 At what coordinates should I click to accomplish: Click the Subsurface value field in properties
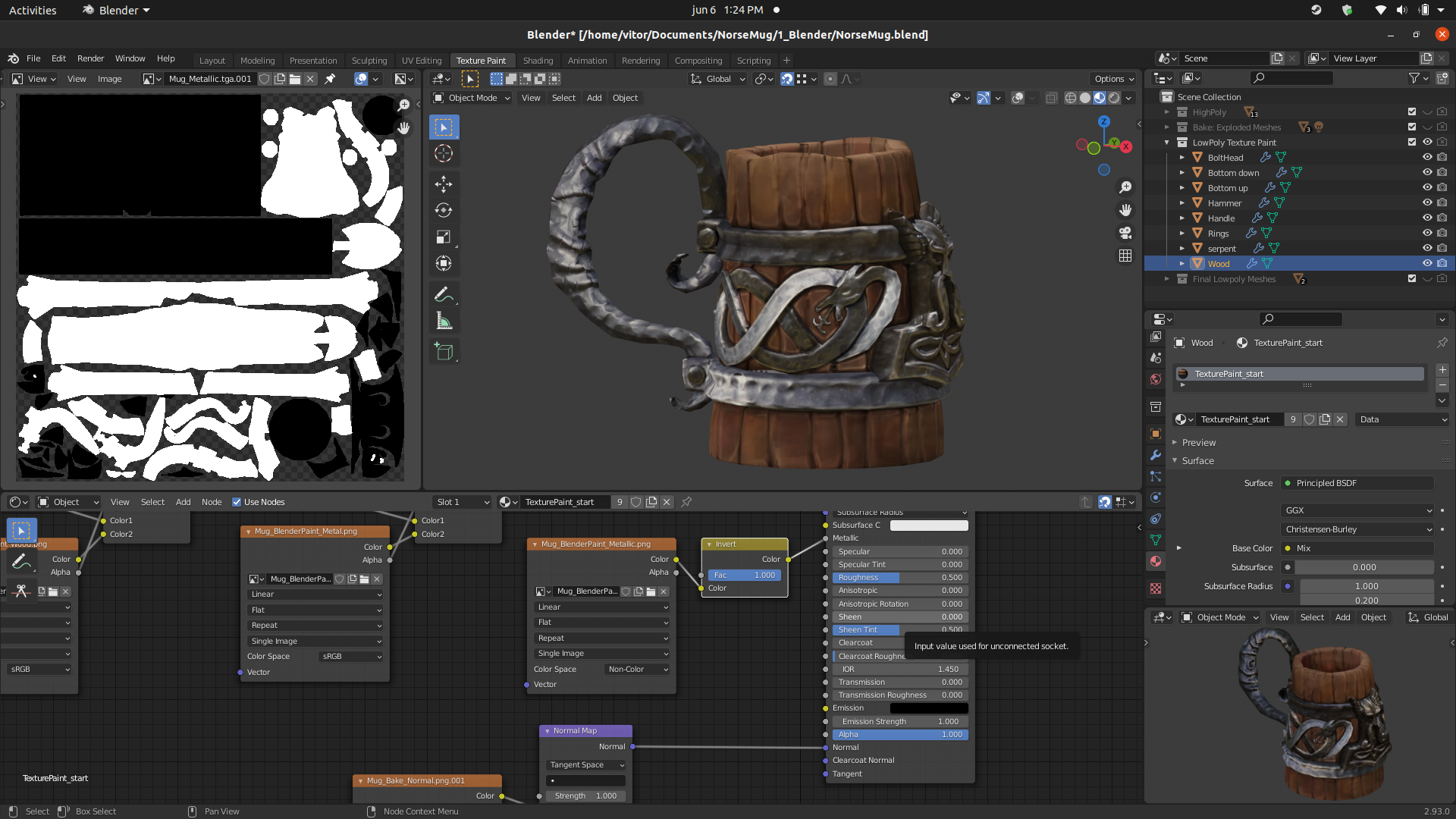[x=1363, y=567]
